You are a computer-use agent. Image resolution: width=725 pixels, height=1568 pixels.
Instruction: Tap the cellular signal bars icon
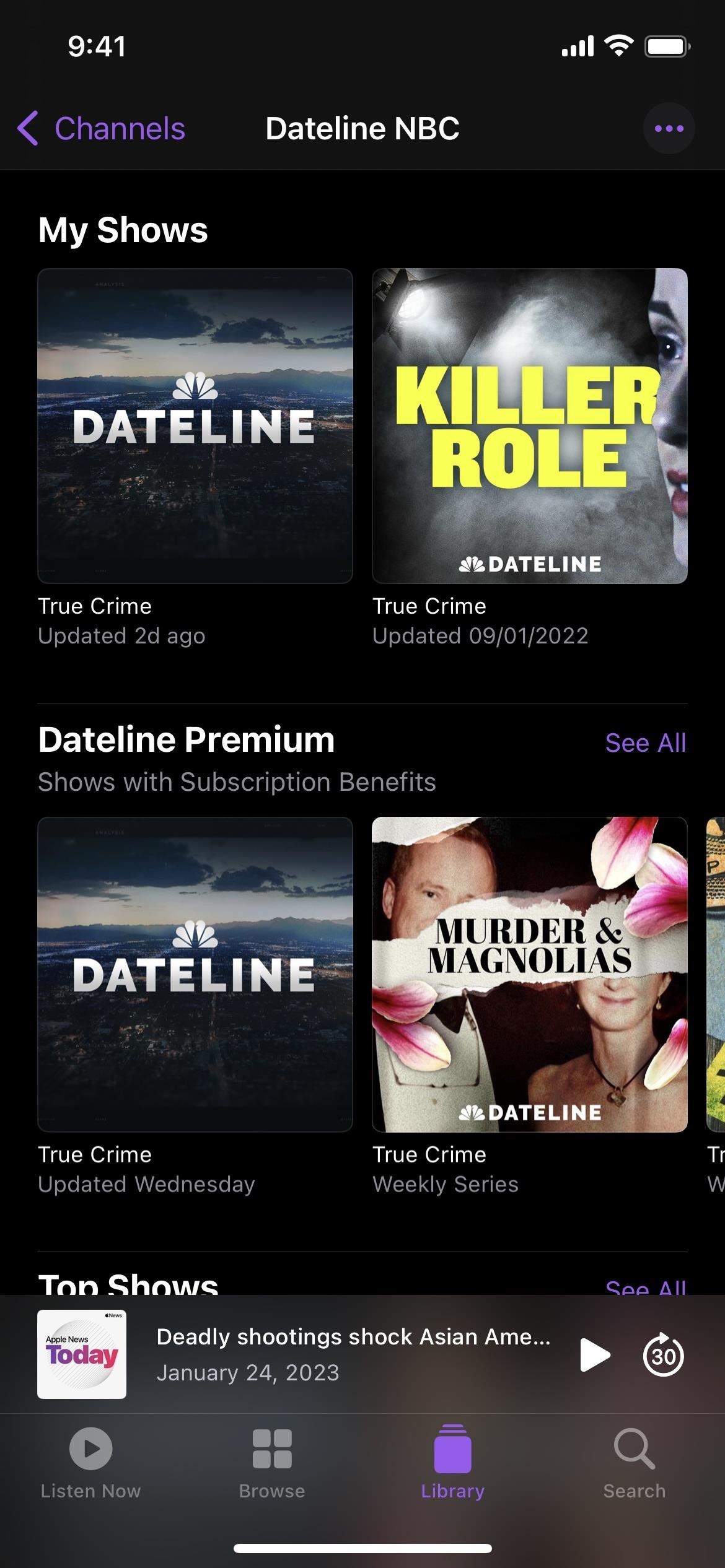(578, 46)
